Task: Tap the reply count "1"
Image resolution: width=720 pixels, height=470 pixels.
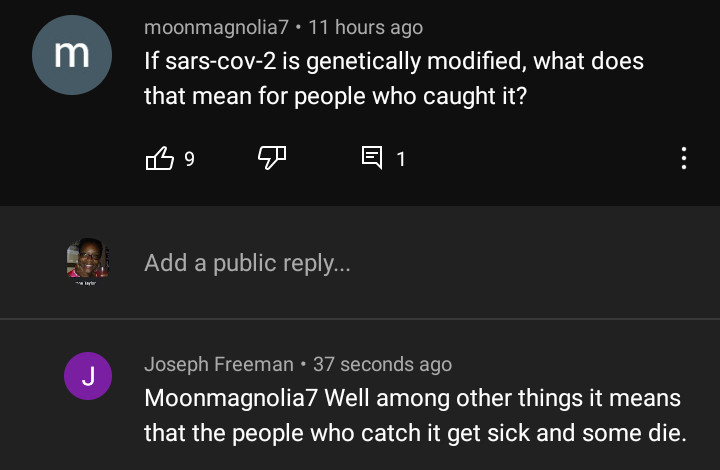Action: pyautogui.click(x=401, y=158)
